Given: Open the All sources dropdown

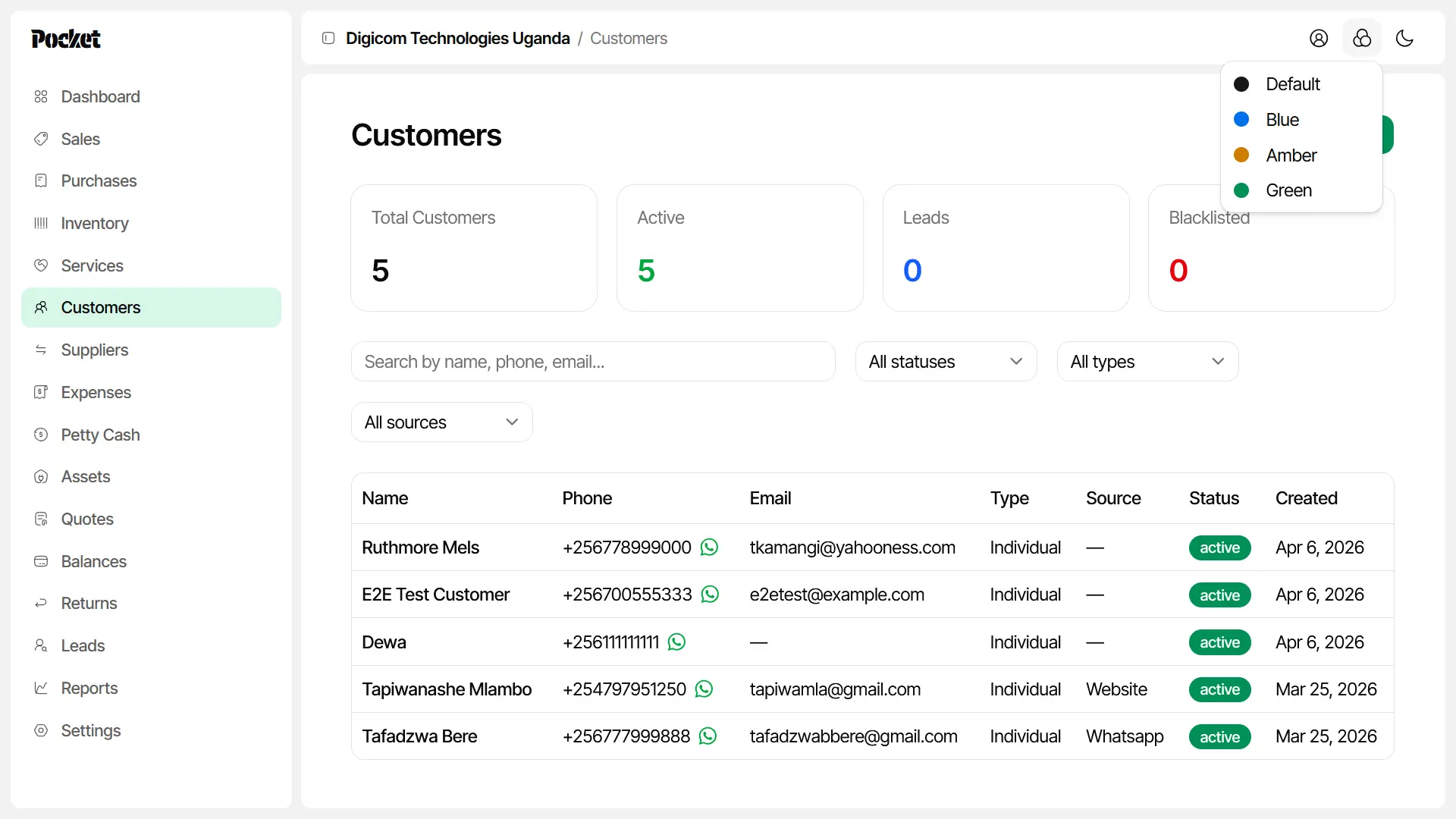Looking at the screenshot, I should (x=441, y=422).
